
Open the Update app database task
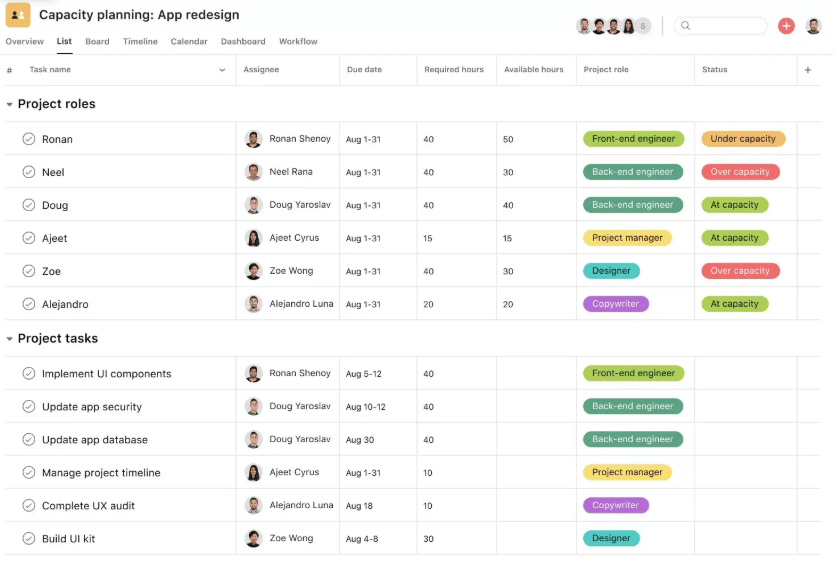point(94,440)
